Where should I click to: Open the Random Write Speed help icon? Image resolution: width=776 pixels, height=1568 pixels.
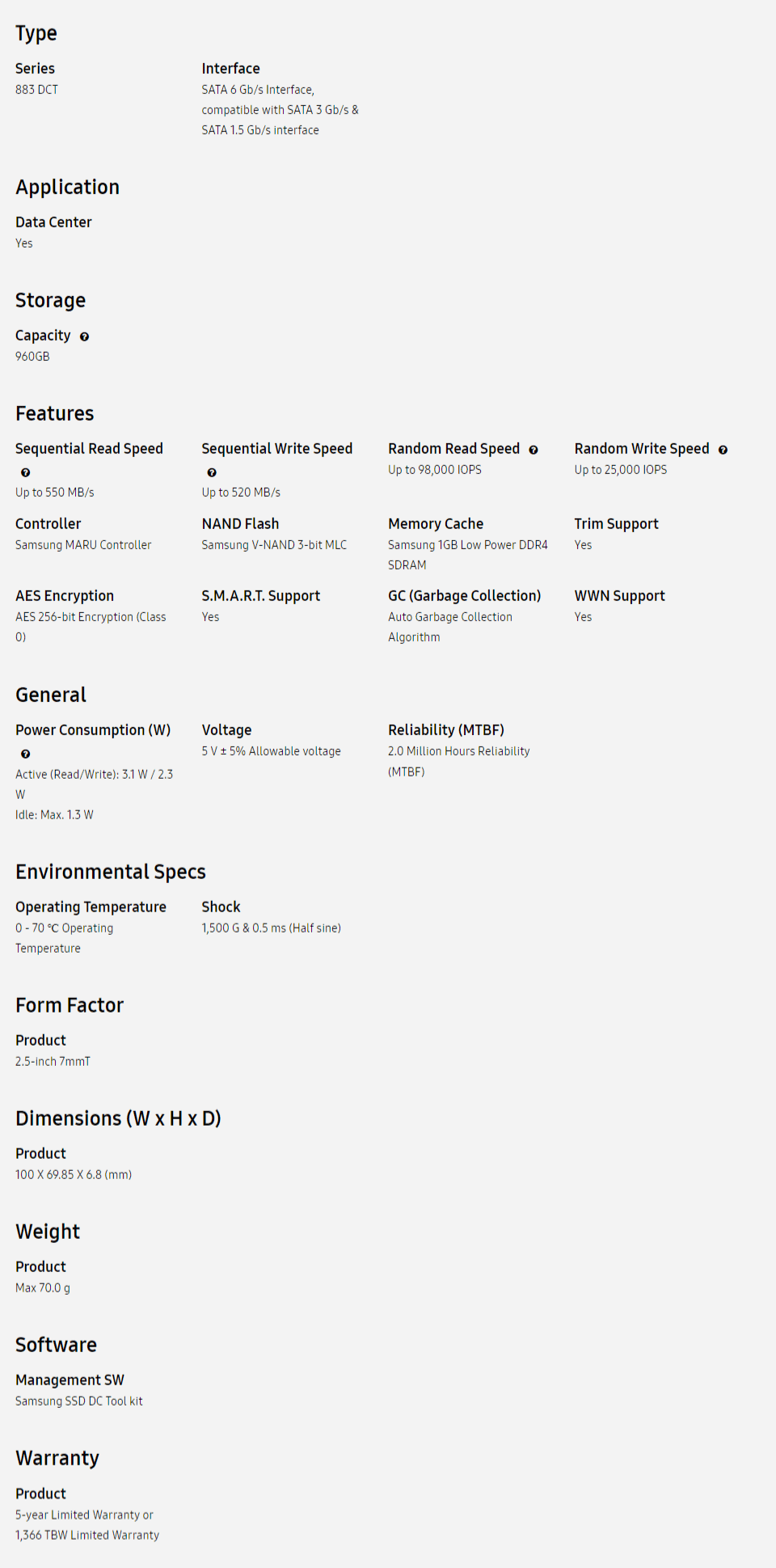pos(723,450)
